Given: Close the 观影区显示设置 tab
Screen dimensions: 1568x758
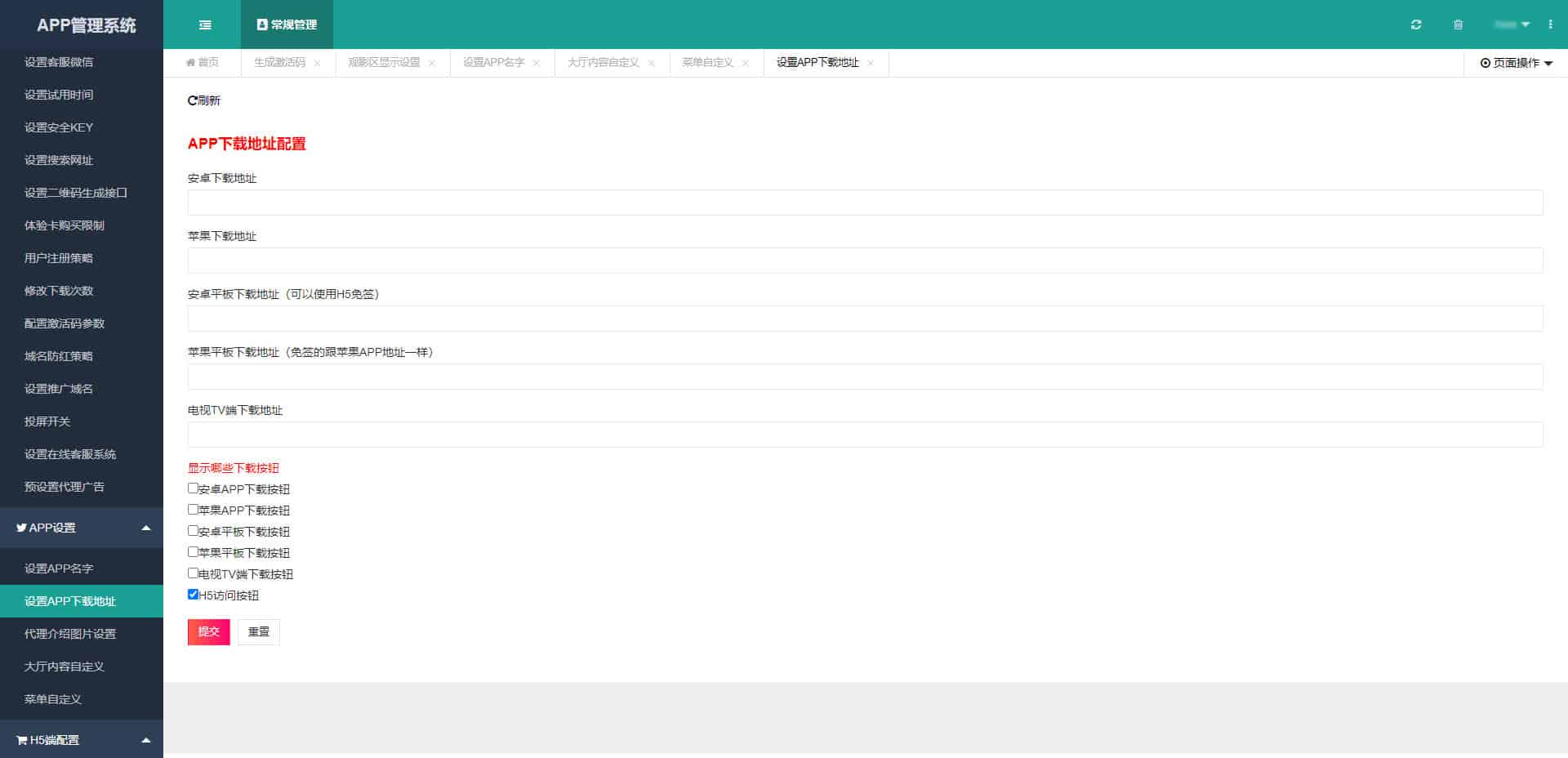Looking at the screenshot, I should [432, 63].
